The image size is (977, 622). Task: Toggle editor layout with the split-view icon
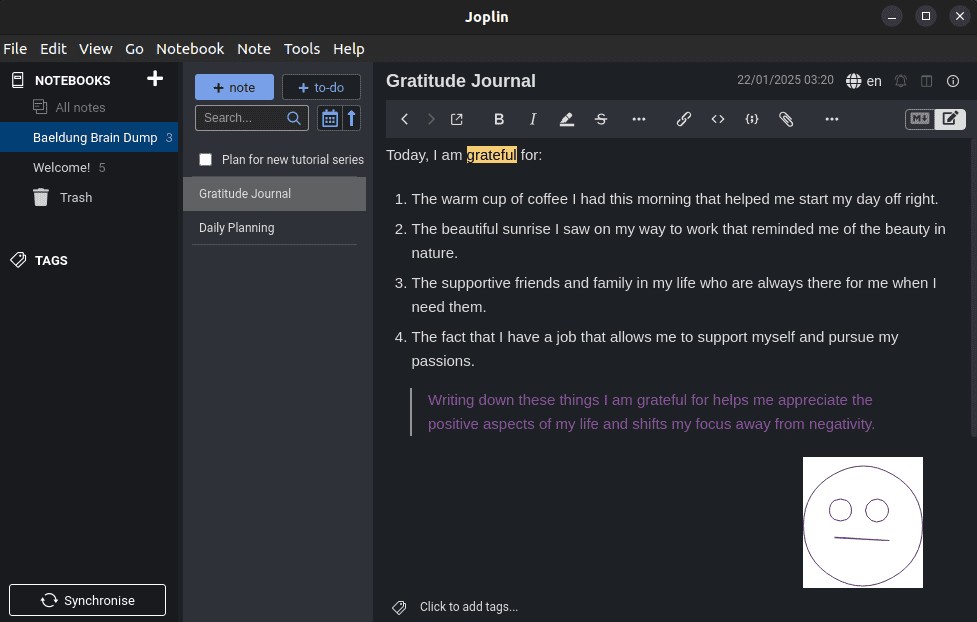tap(925, 81)
